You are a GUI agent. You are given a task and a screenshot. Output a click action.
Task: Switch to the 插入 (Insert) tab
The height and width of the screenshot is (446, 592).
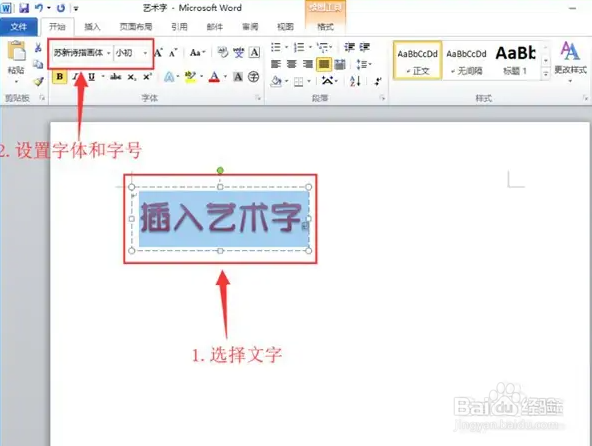92,26
